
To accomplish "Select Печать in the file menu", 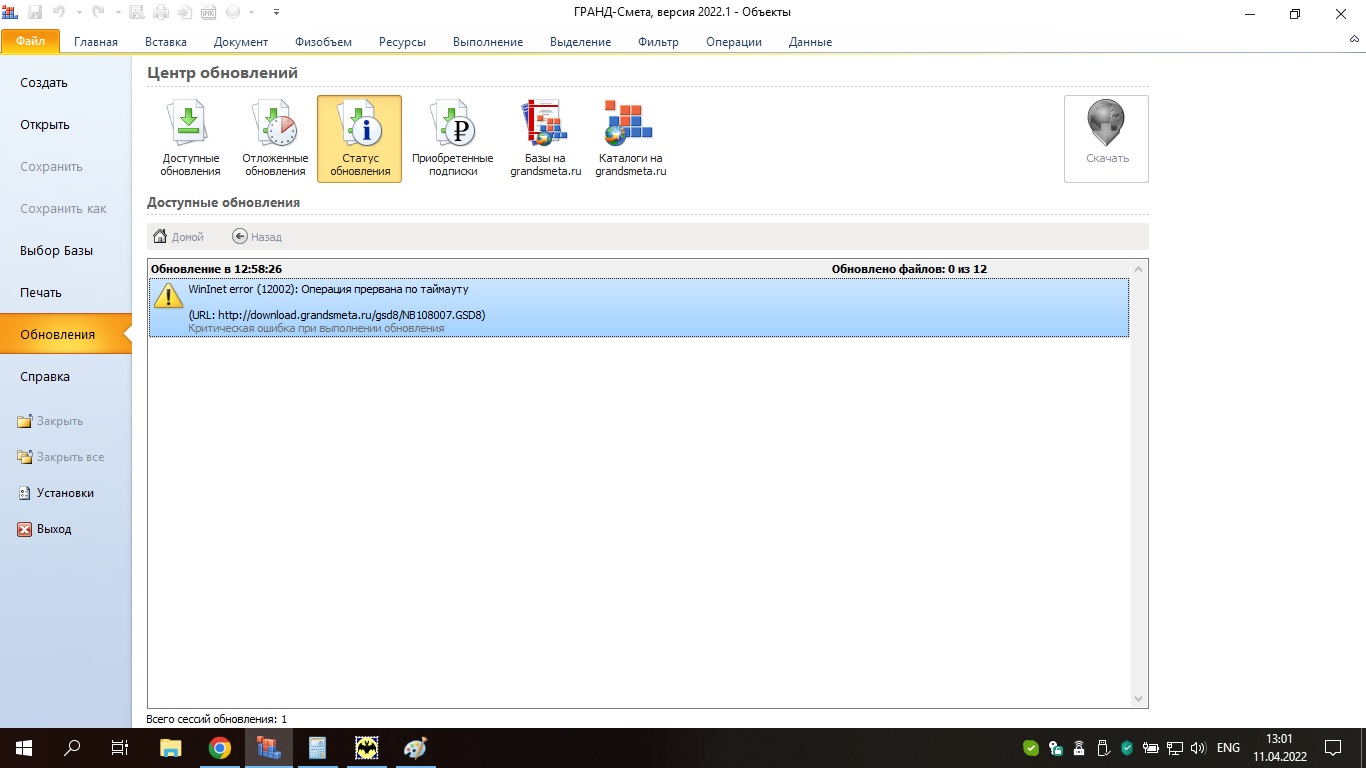I will click(65, 293).
